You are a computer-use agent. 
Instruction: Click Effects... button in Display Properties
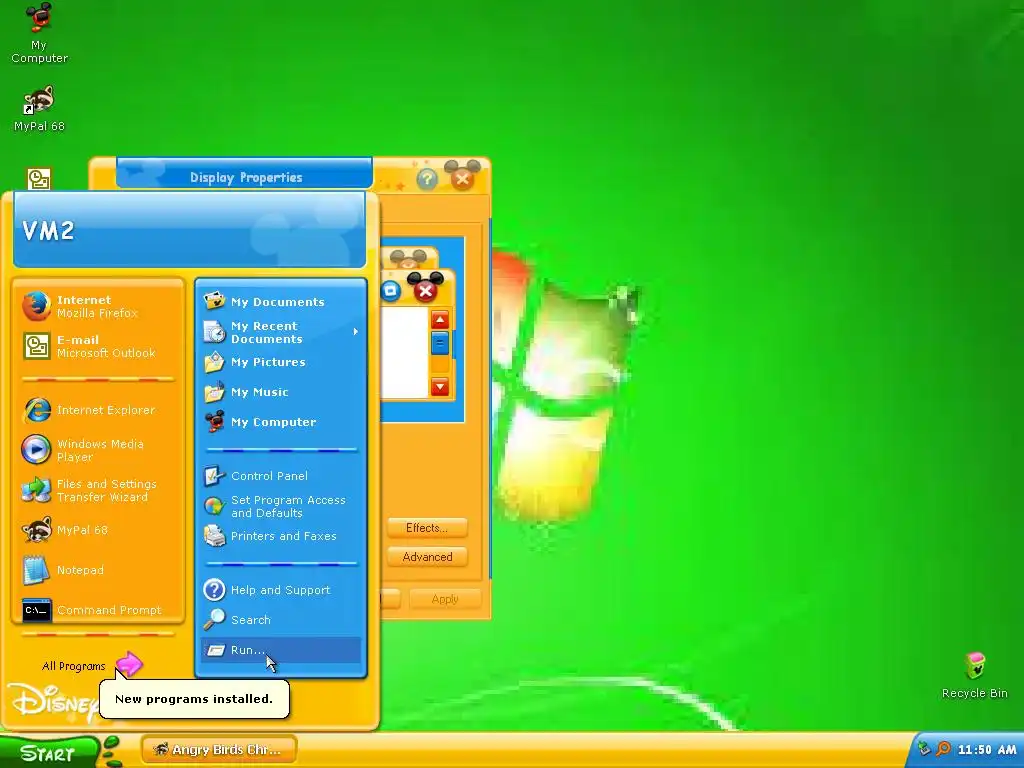[427, 528]
